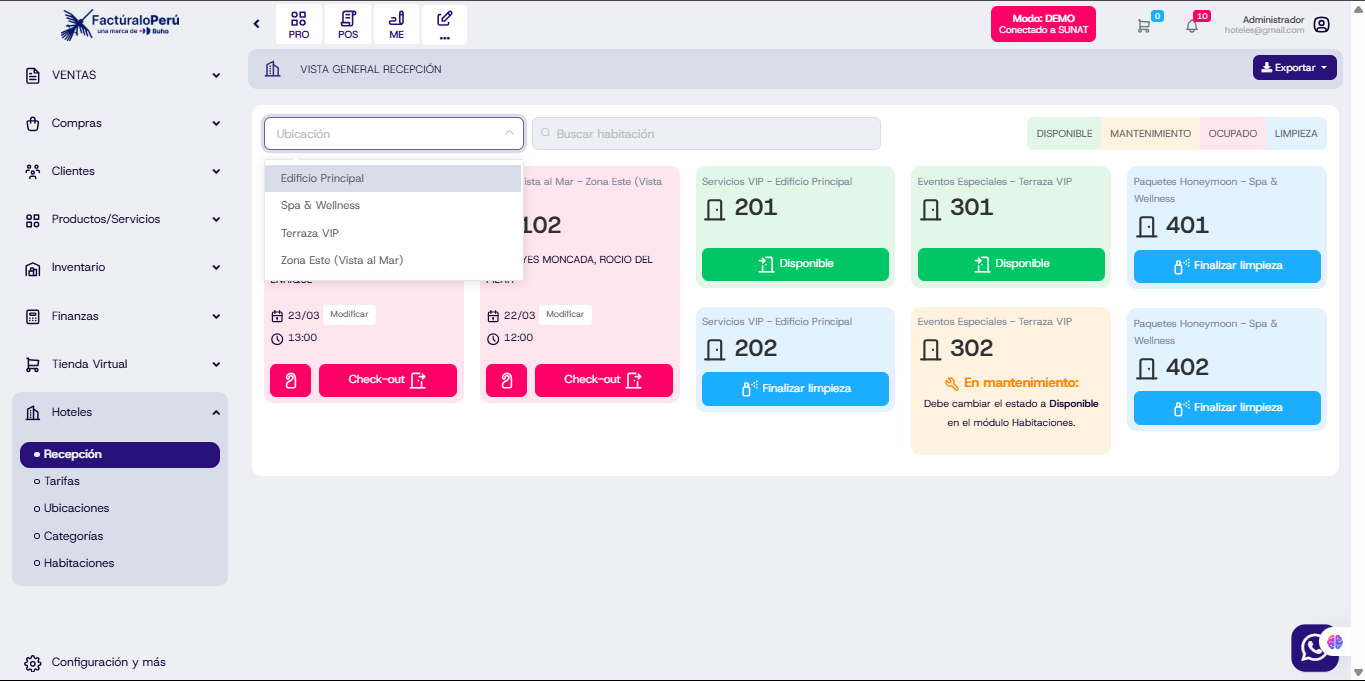This screenshot has width=1365, height=681.
Task: Open the shopping cart icon
Action: tap(1143, 26)
